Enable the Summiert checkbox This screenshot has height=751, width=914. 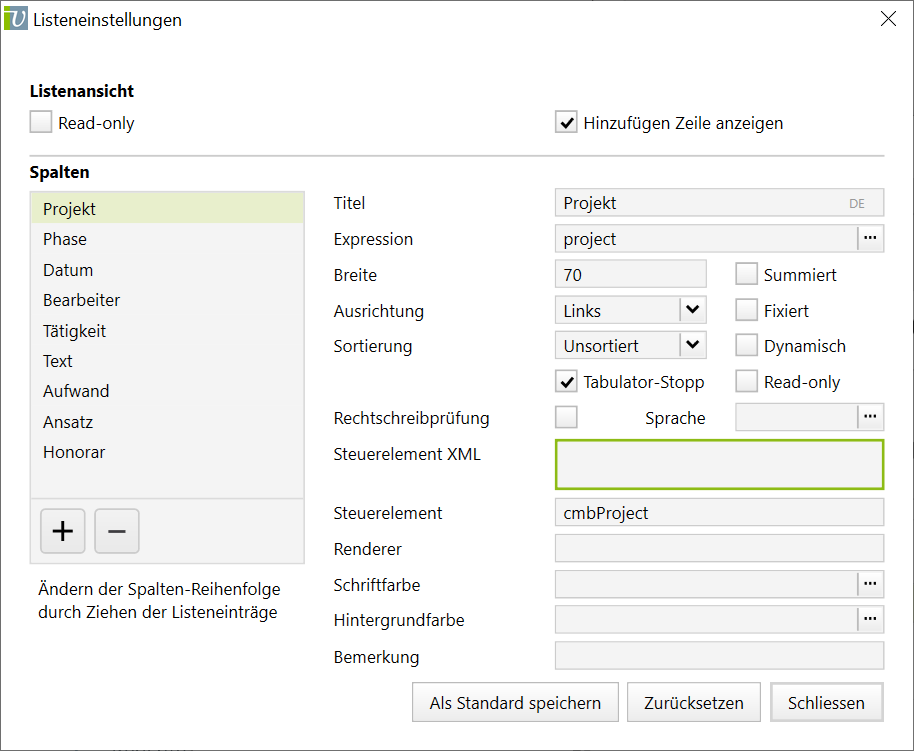[x=747, y=274]
